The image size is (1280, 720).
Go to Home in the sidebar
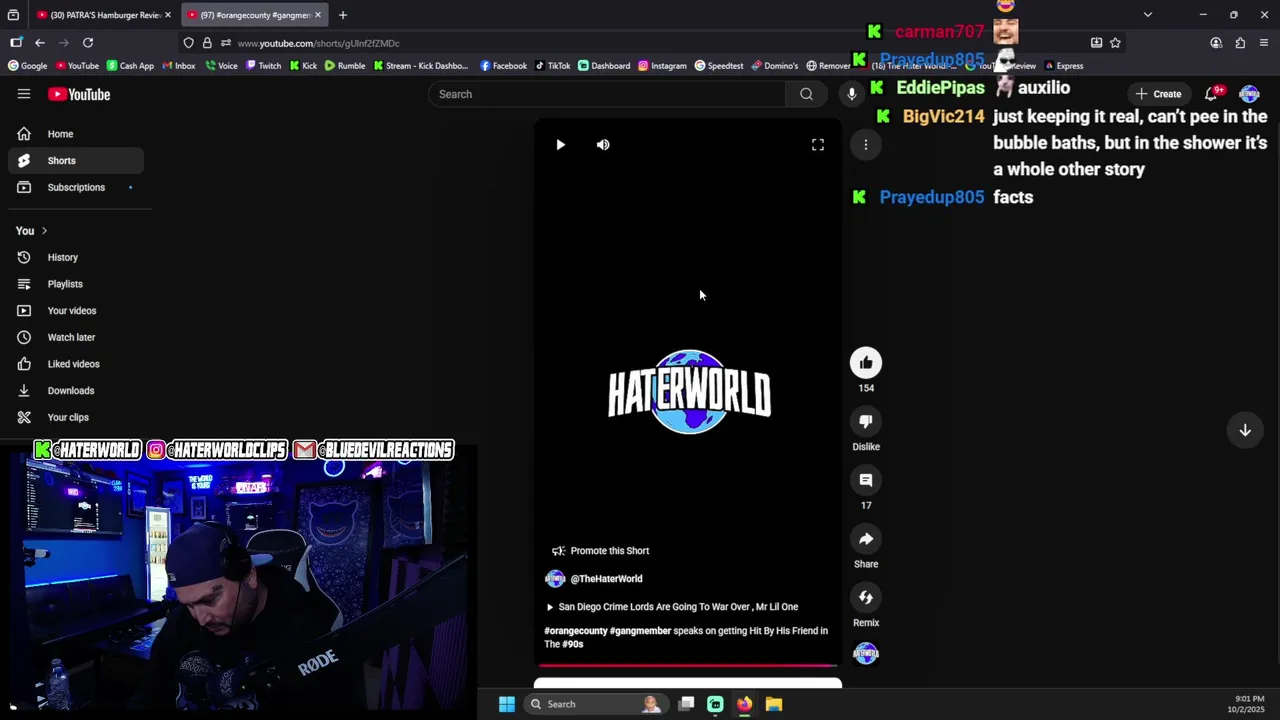point(75,134)
